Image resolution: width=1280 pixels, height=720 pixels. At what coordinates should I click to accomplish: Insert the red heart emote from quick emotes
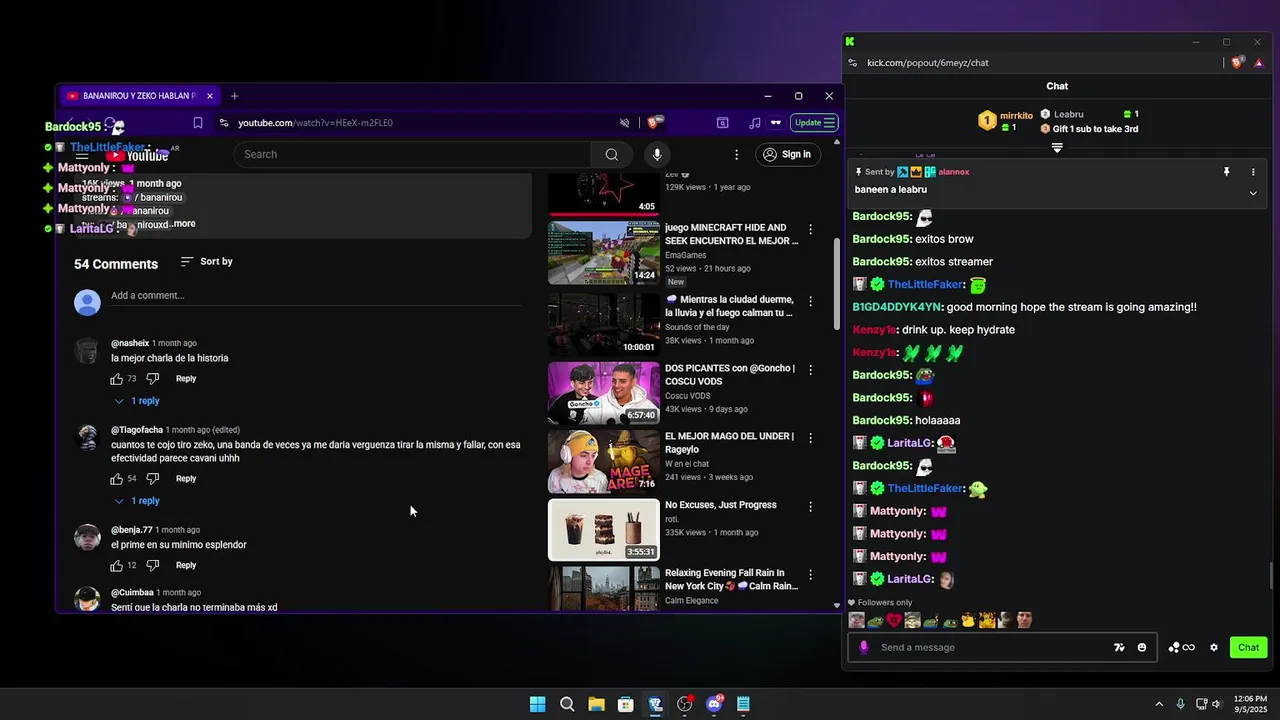894,620
